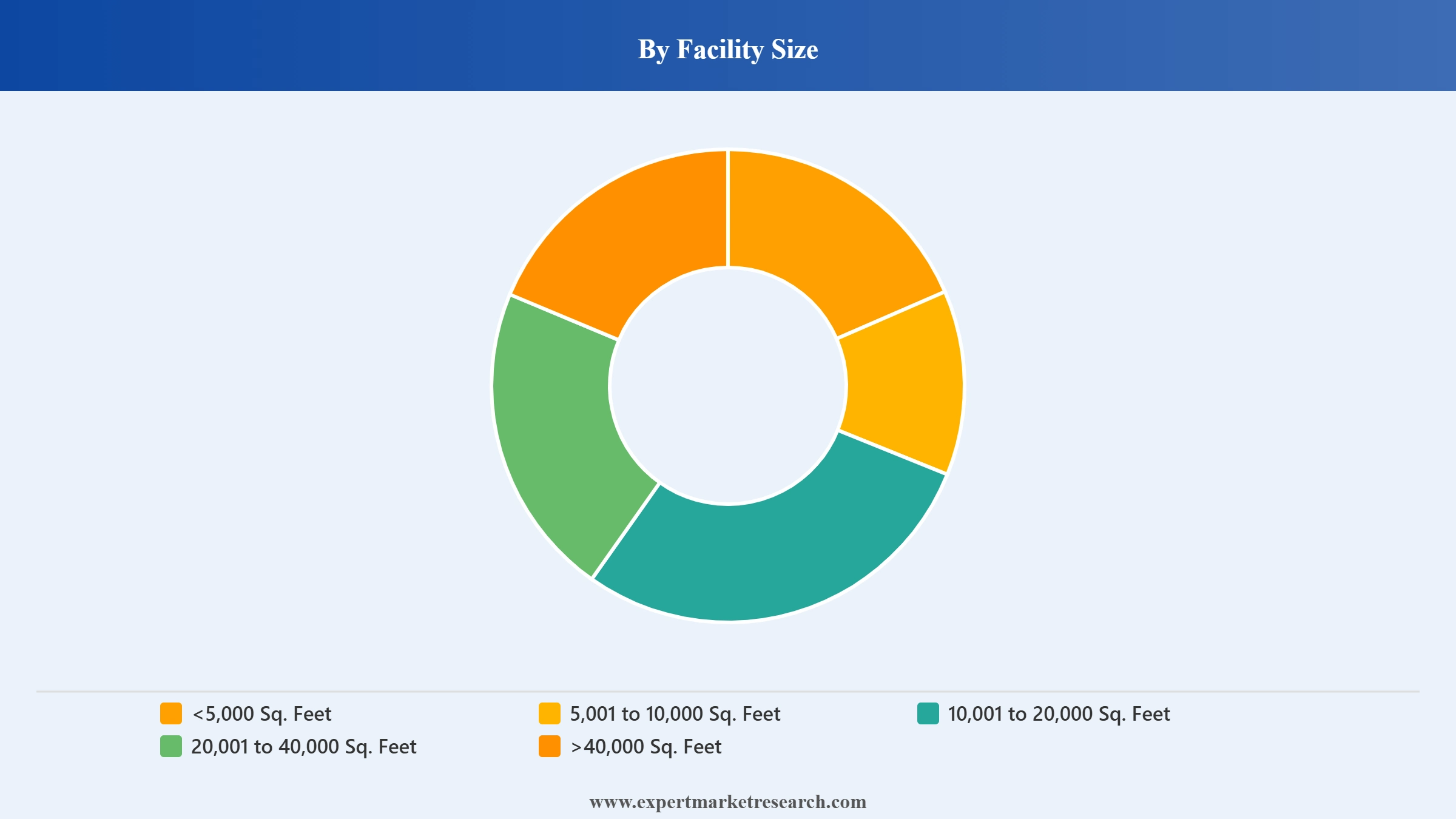Toggle the '5,001 to 10,000 Sq. Feet' legend label
Screen dimensions: 1456x819
[x=675, y=714]
